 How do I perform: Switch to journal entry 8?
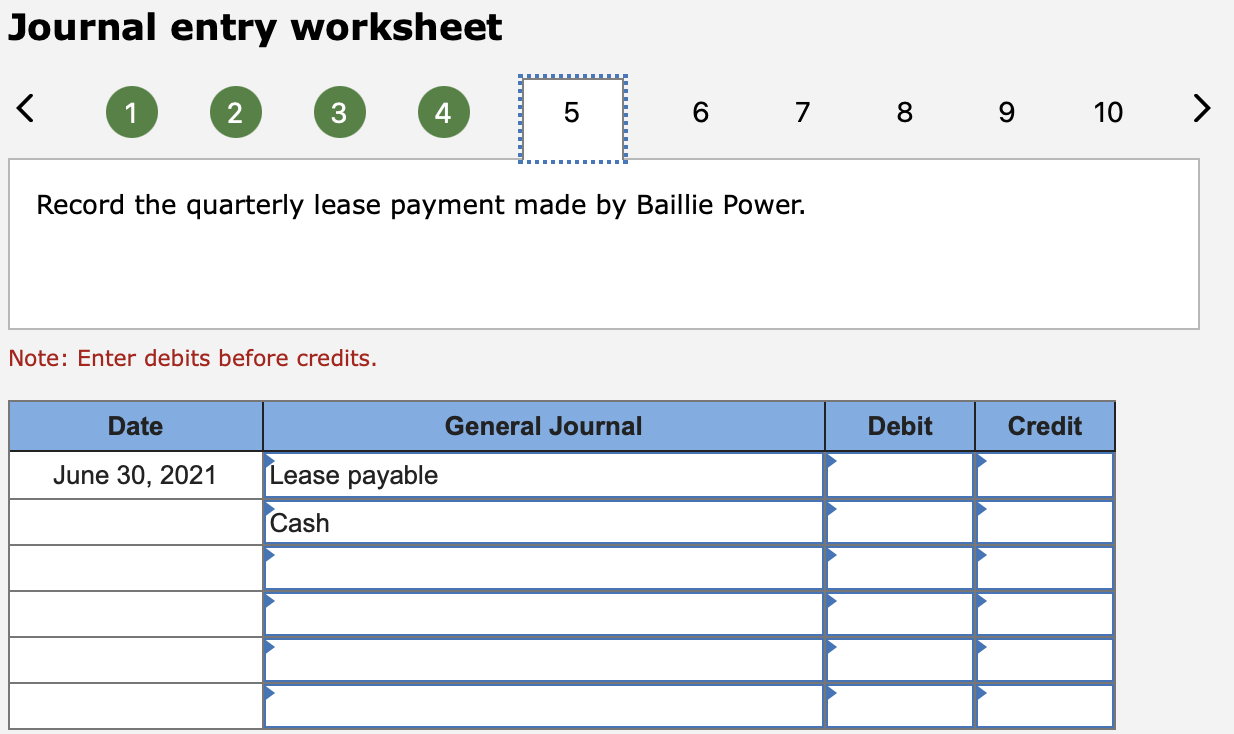[x=904, y=113]
